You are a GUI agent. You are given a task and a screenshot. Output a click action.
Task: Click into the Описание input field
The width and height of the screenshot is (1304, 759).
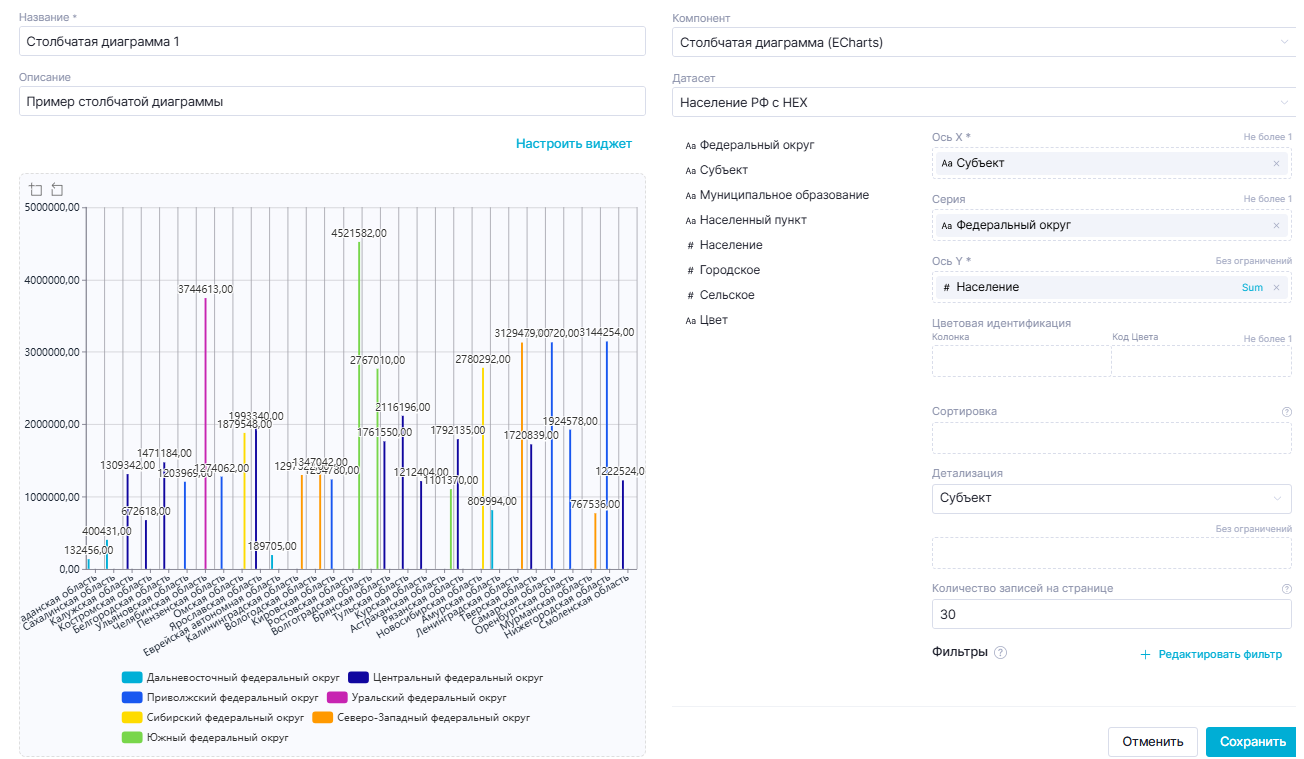pos(332,102)
